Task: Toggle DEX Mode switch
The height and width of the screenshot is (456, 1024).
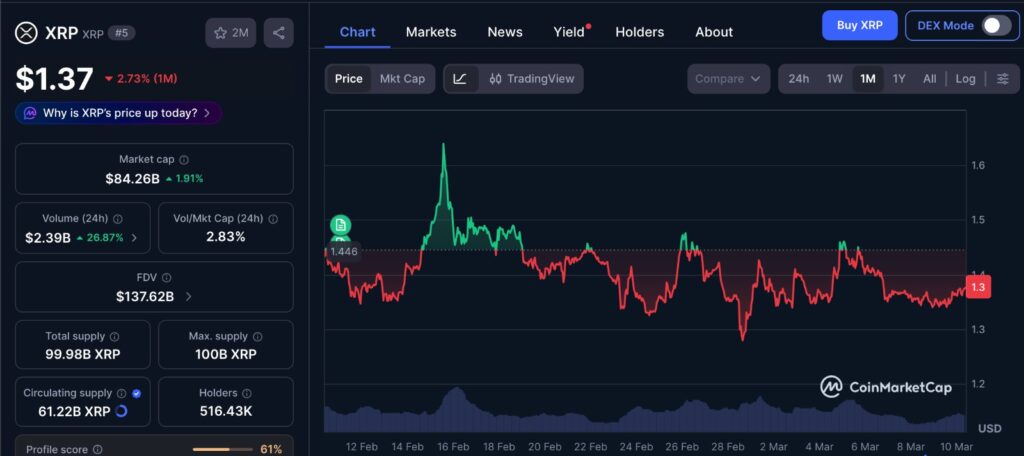Action: click(x=997, y=25)
